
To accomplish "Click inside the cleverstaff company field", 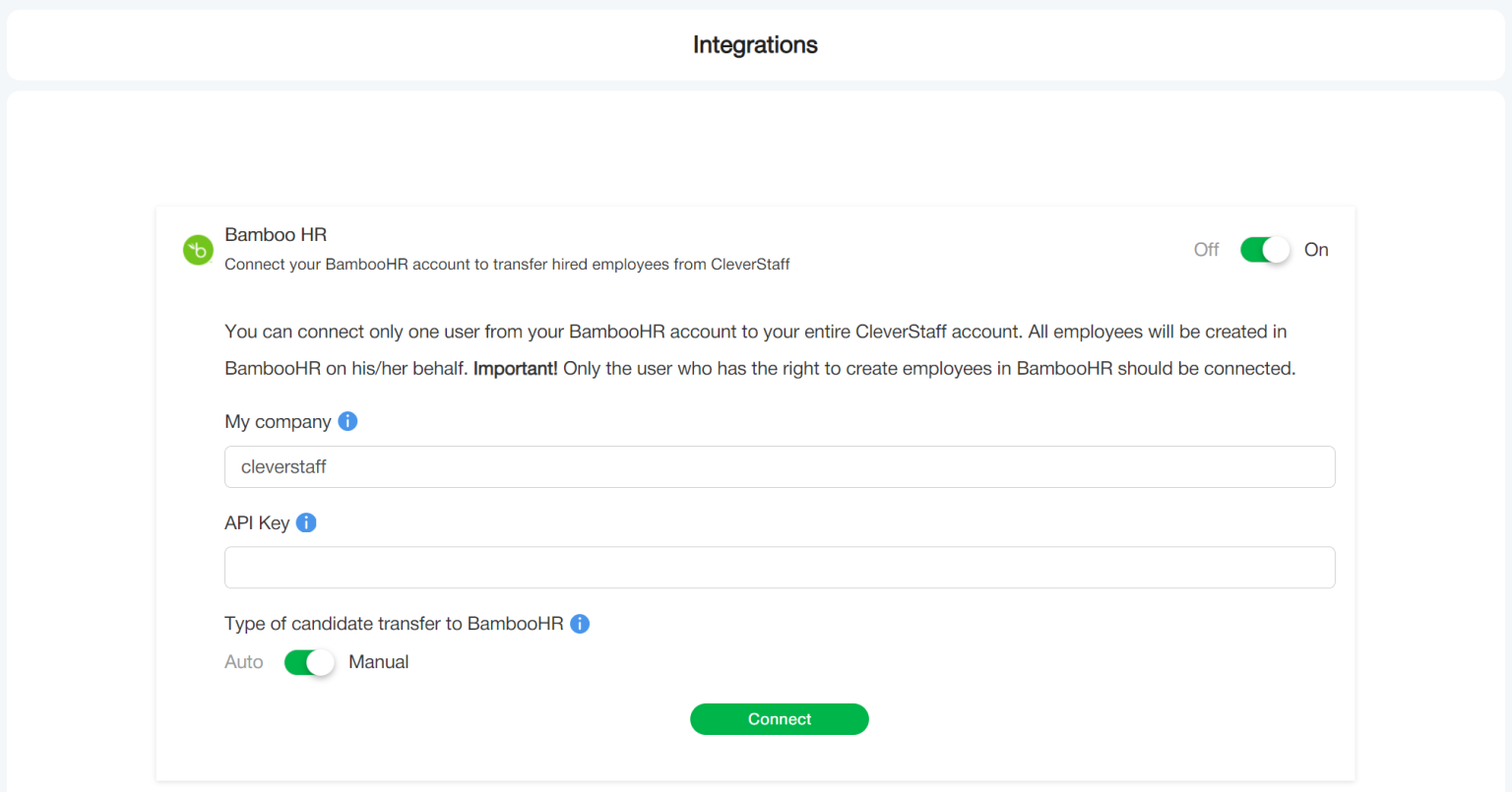I will (x=780, y=466).
